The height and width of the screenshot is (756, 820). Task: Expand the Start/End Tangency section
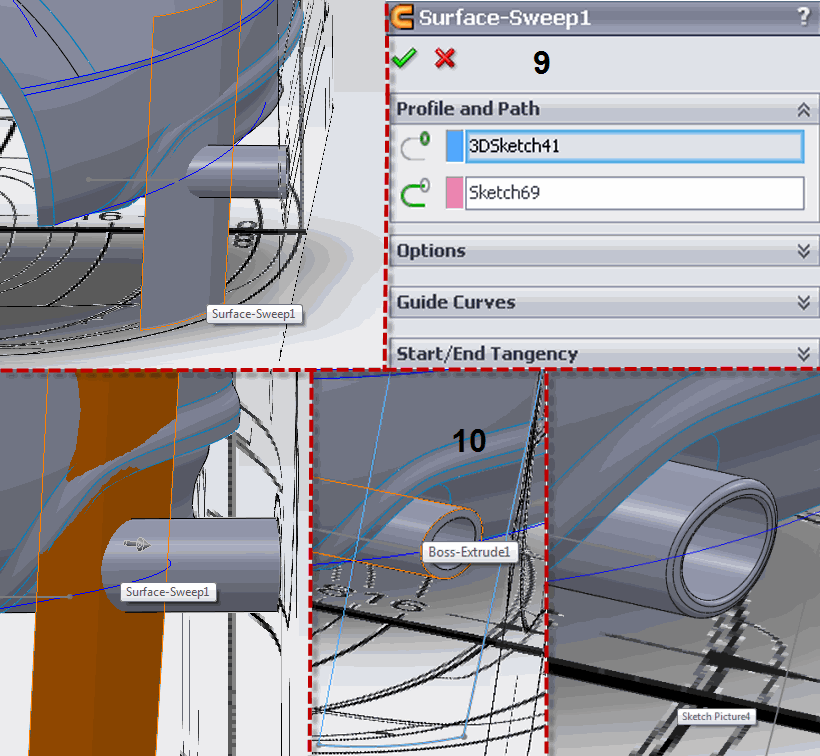point(802,354)
